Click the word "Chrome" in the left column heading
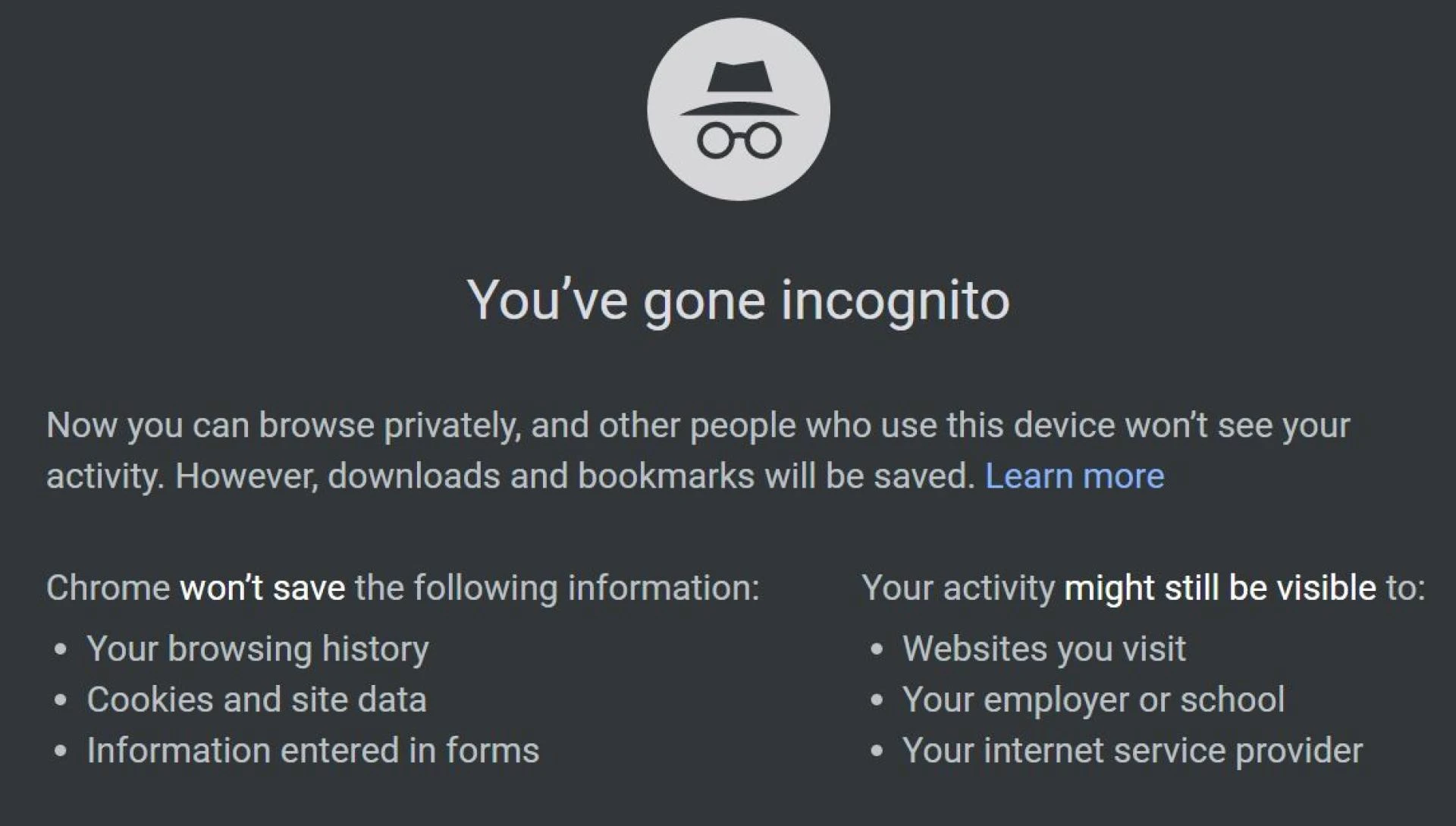 (108, 588)
